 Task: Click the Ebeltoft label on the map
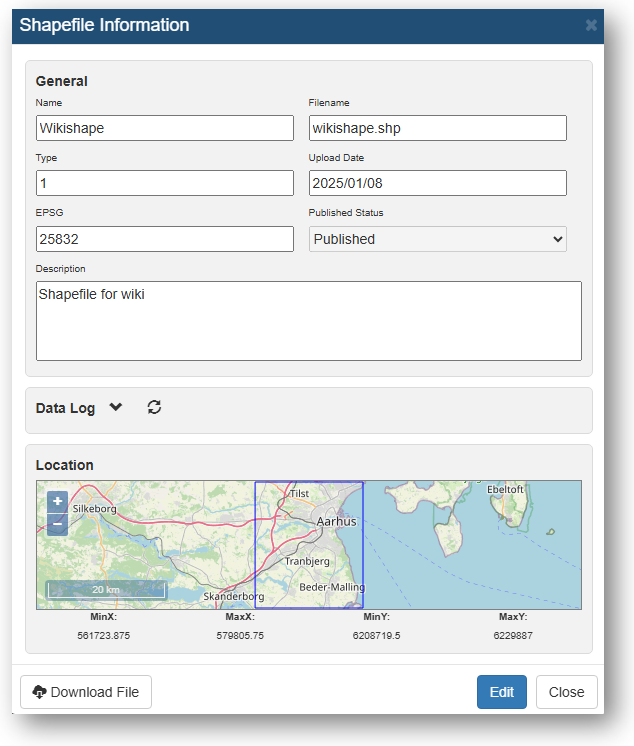(505, 489)
